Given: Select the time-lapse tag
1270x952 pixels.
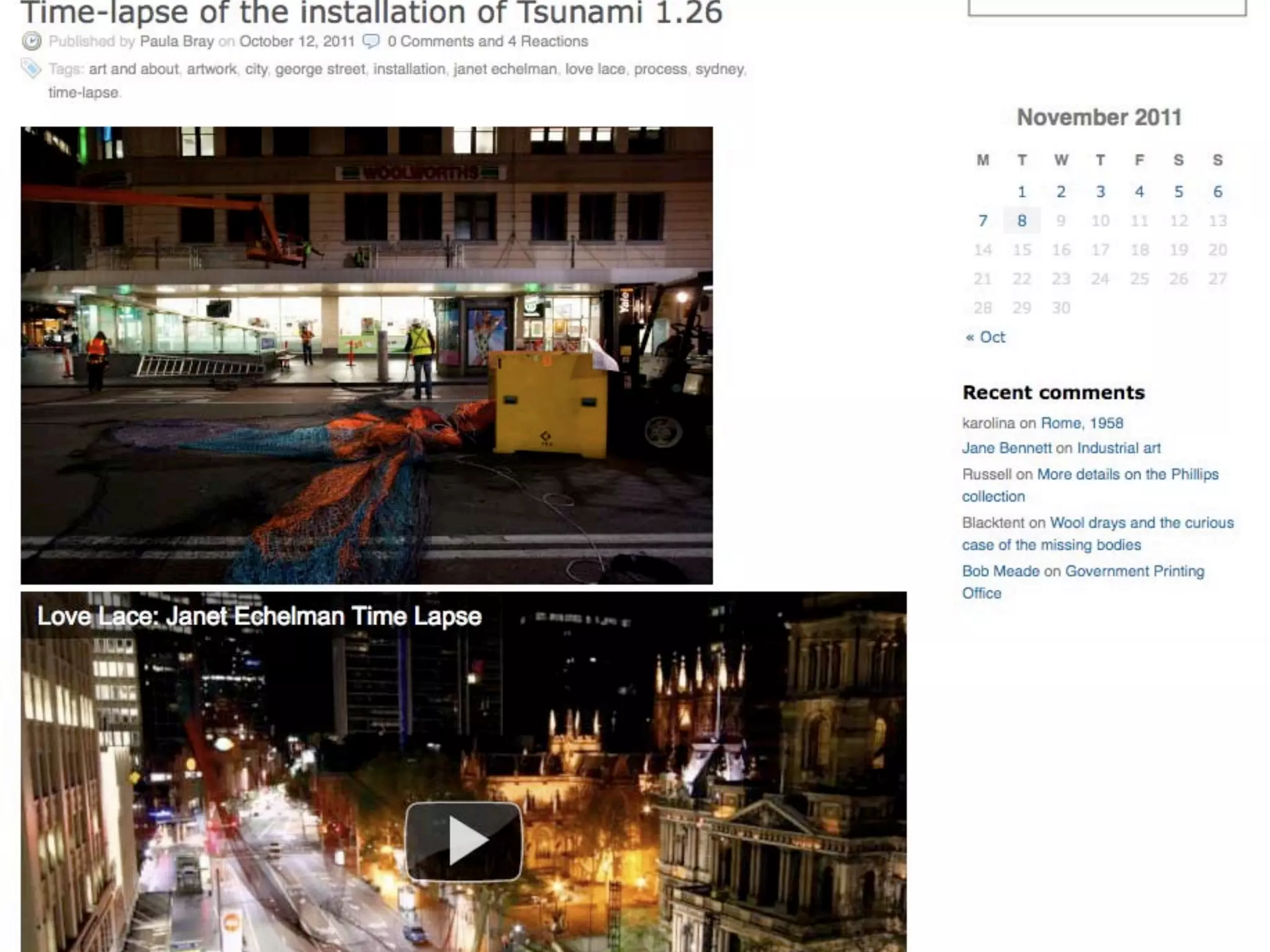Looking at the screenshot, I should (x=83, y=92).
